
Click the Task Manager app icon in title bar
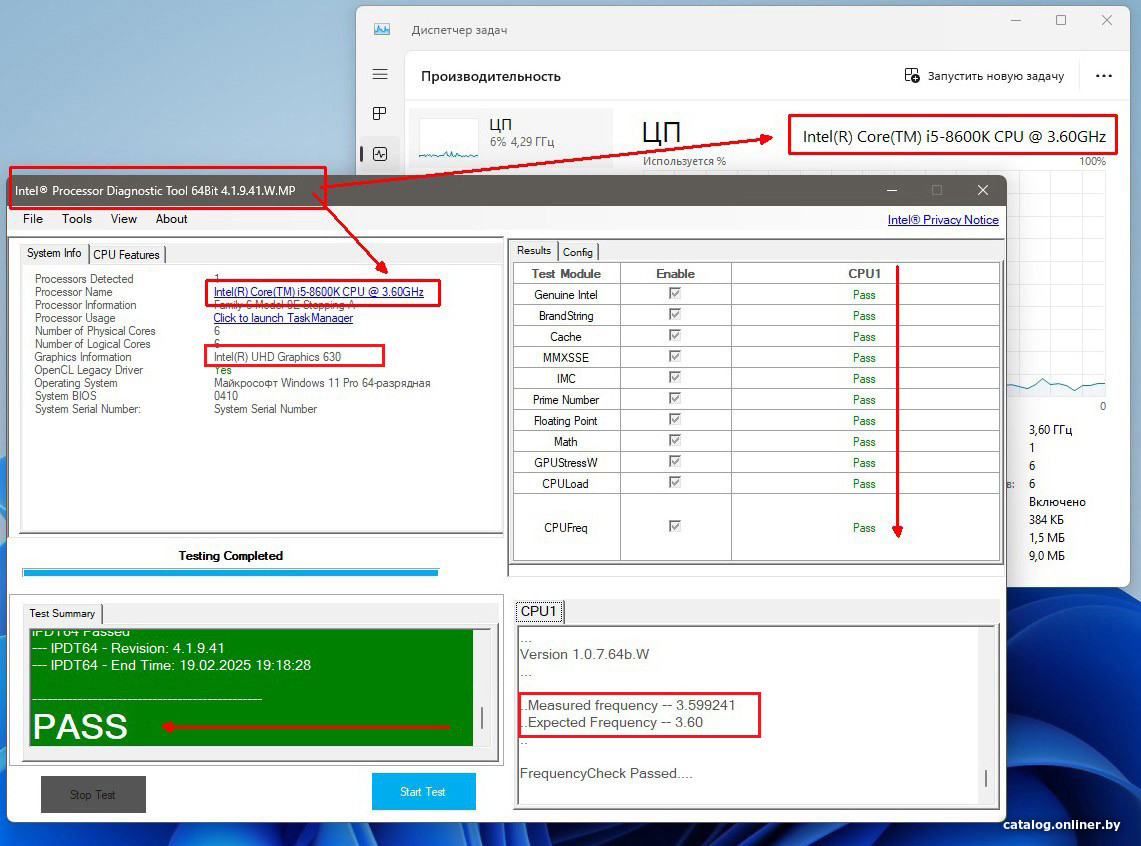[x=382, y=30]
